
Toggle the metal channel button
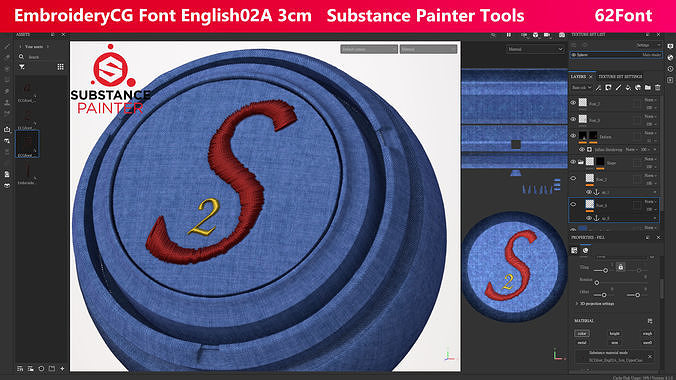582,342
